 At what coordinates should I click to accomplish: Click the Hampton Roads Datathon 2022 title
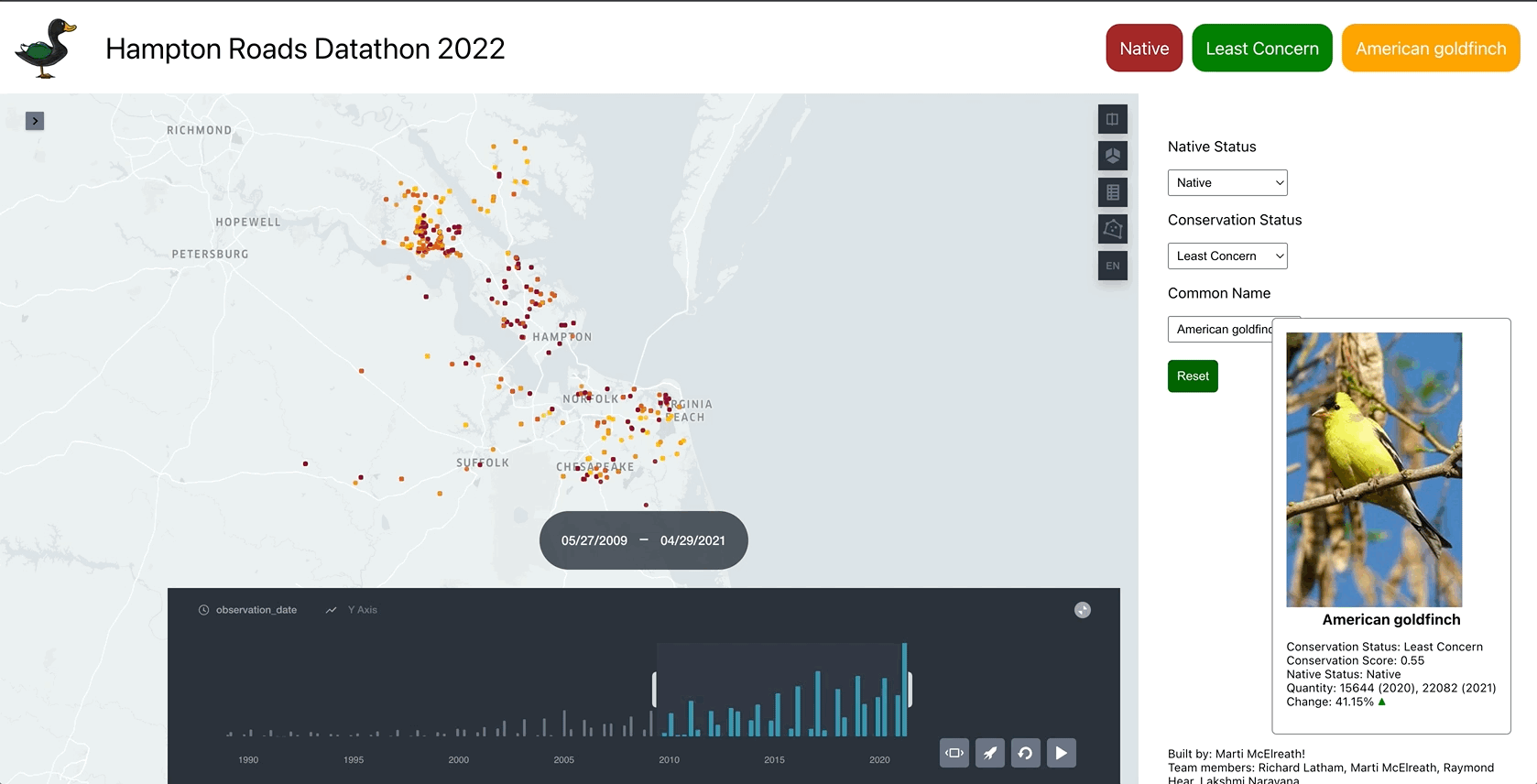[305, 49]
